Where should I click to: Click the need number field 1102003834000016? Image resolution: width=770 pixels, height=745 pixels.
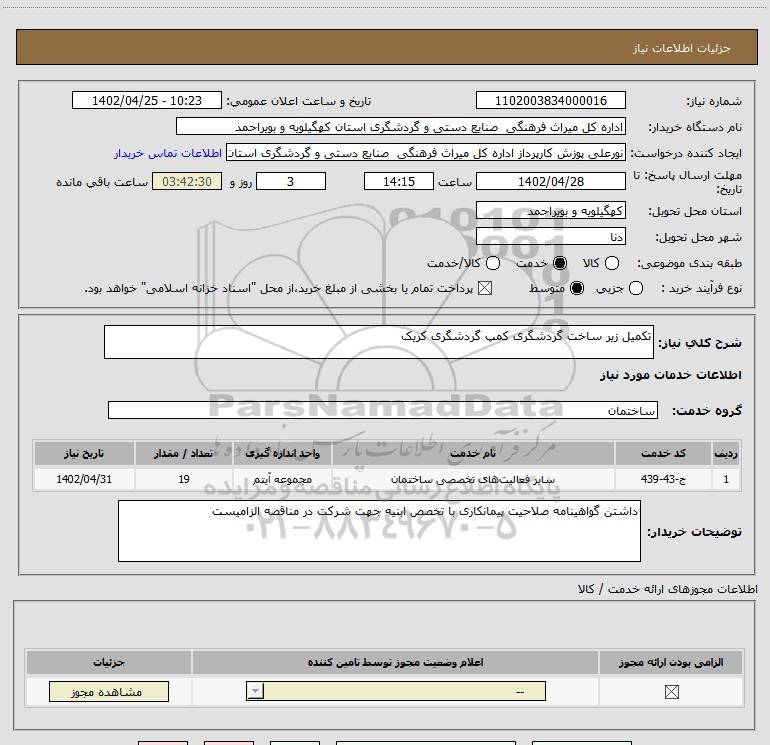click(x=550, y=100)
